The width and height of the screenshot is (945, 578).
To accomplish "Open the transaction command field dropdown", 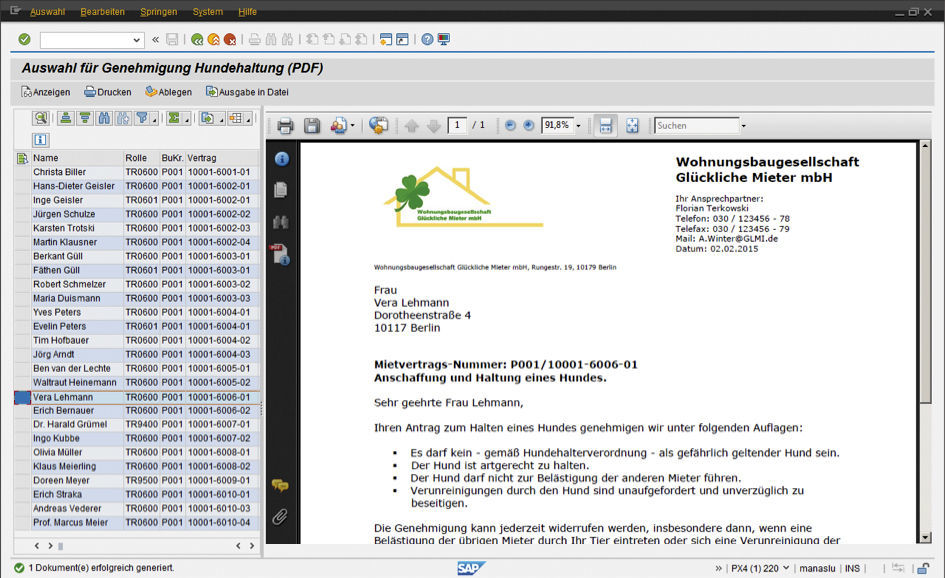I will (x=138, y=40).
